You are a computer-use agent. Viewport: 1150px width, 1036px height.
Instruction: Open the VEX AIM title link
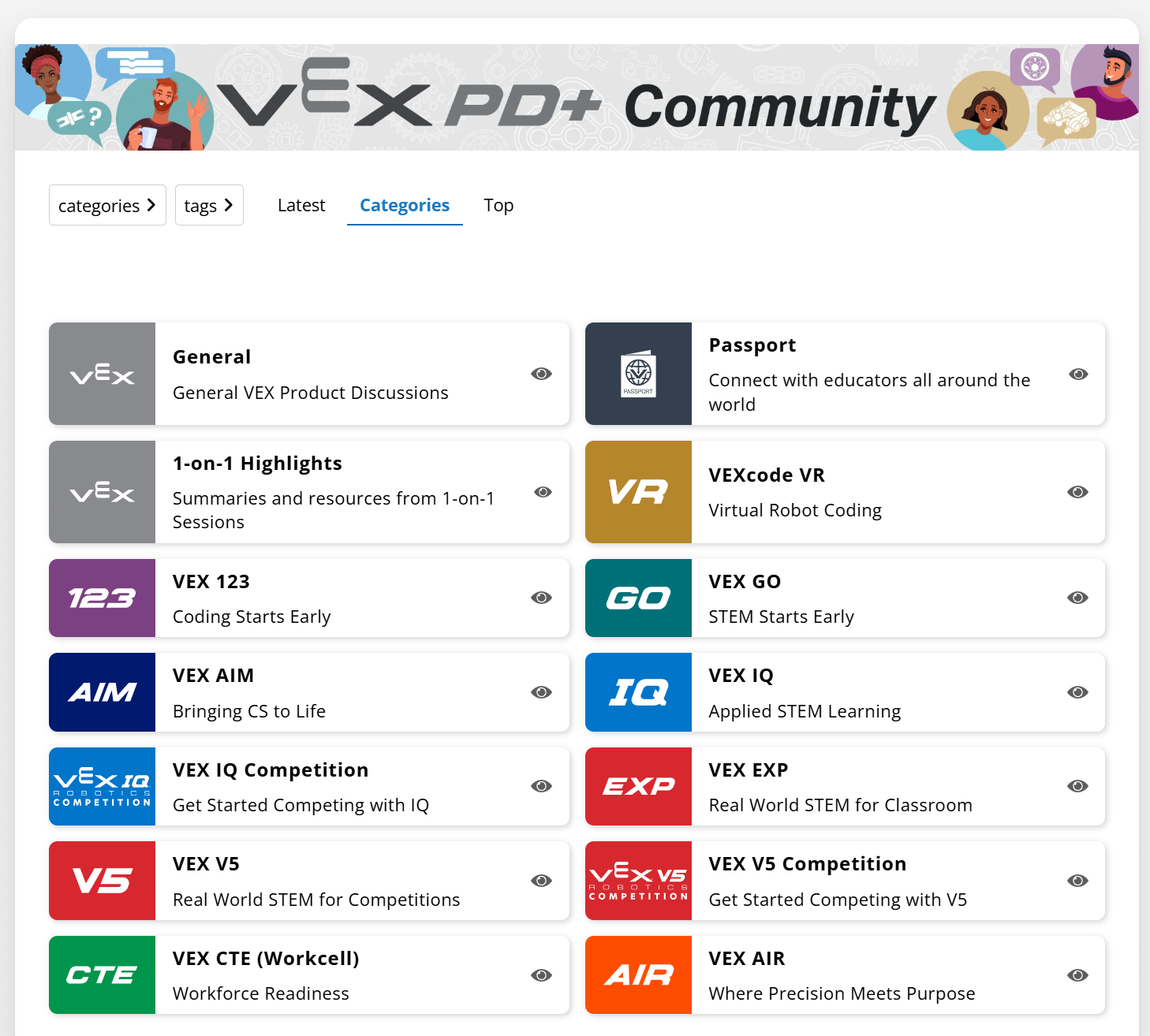click(x=213, y=676)
